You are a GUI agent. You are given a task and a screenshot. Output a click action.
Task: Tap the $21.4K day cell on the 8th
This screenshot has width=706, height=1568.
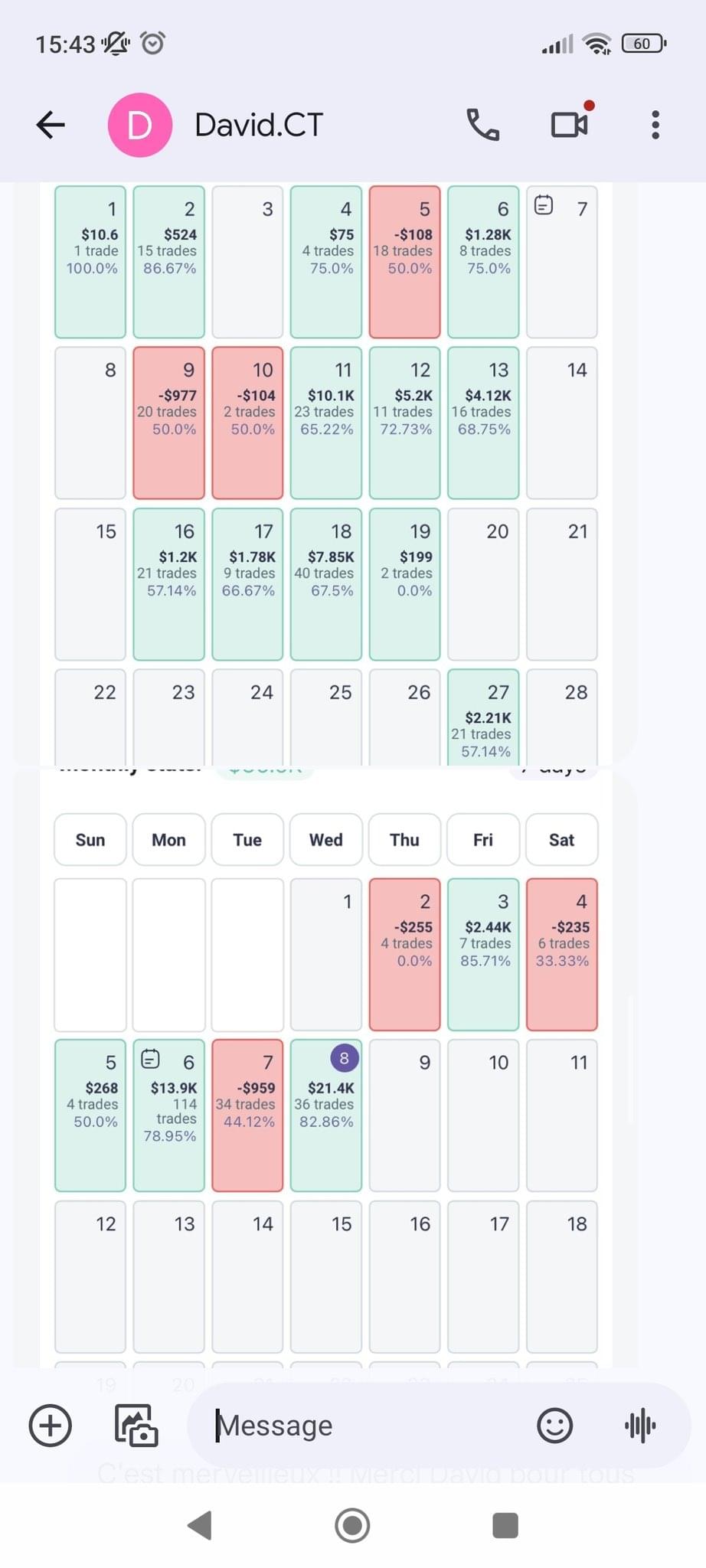point(326,1115)
